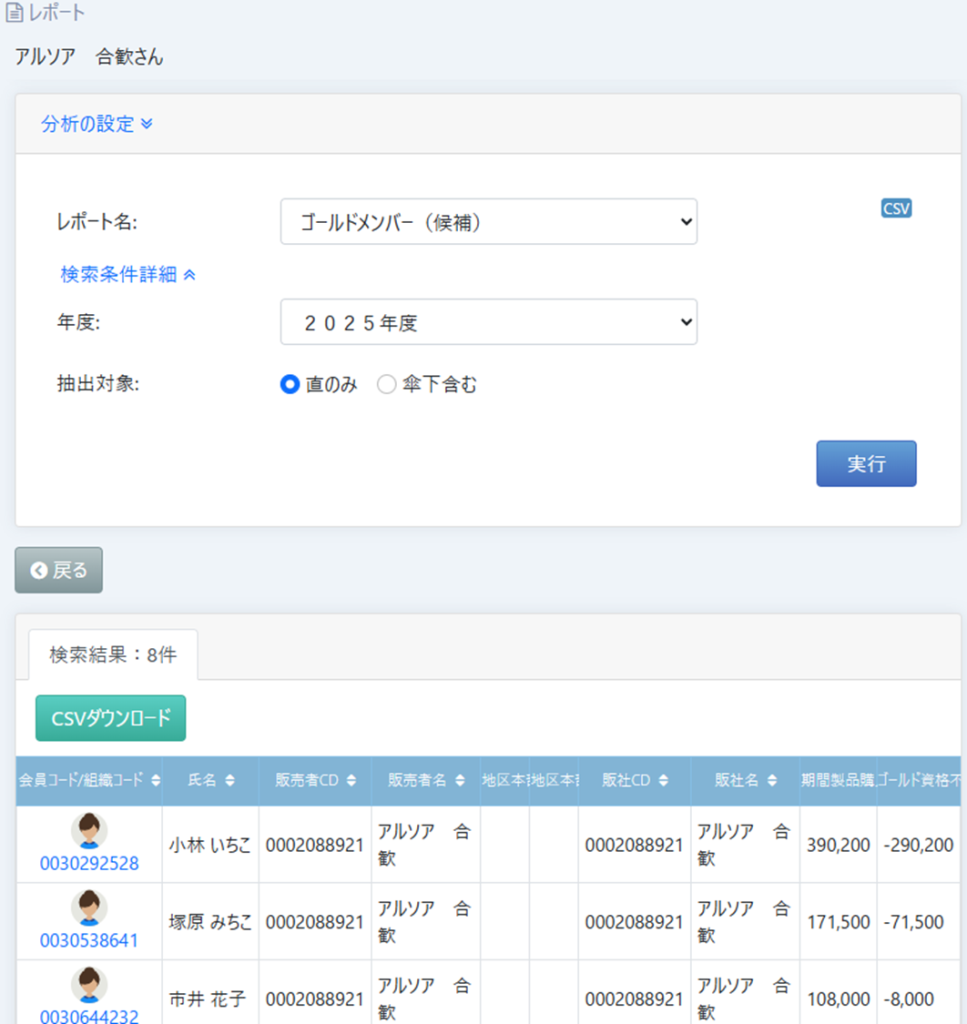Image resolution: width=967 pixels, height=1024 pixels.
Task: Sort by 会員コード/組織コード column
Action: [89, 781]
